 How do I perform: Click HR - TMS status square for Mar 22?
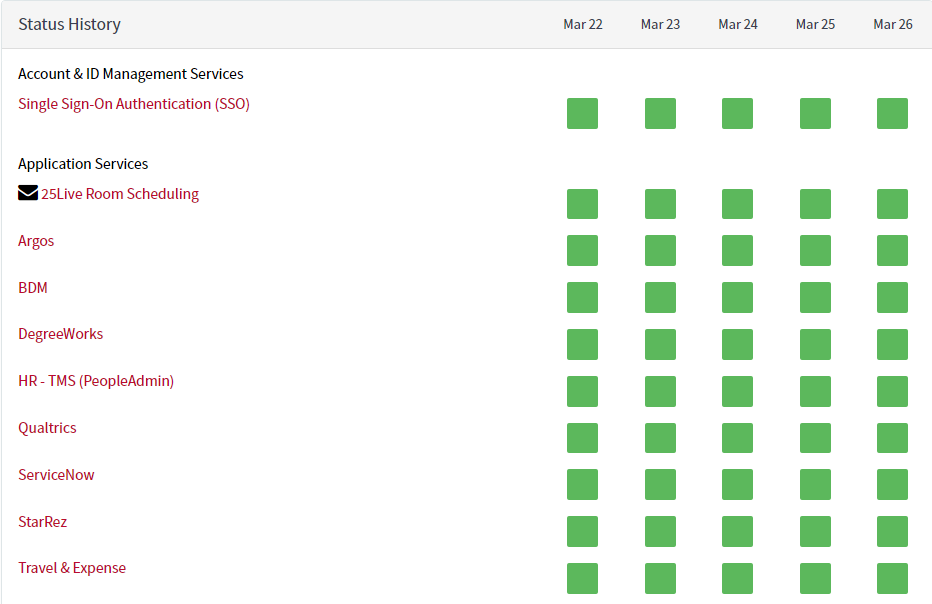[x=582, y=391]
